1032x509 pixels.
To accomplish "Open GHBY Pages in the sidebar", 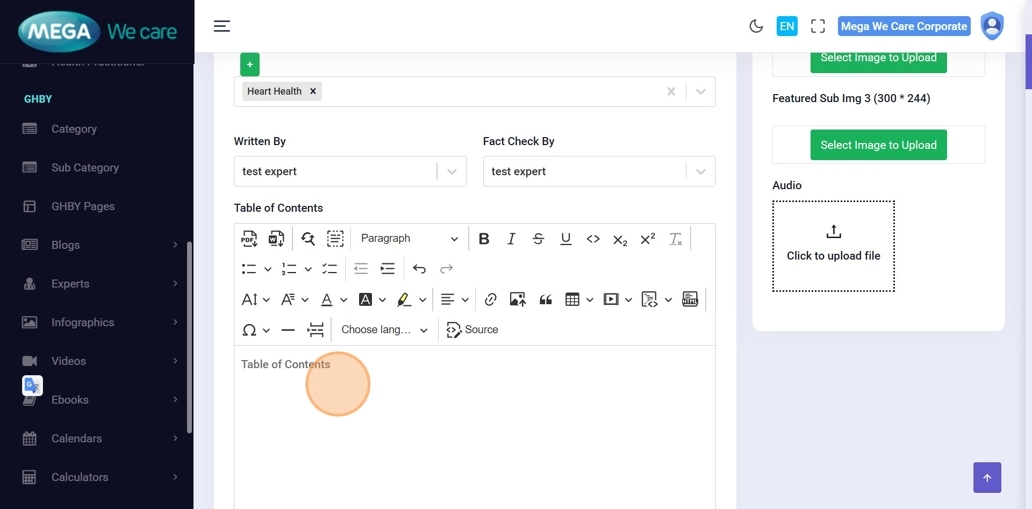I will [83, 206].
